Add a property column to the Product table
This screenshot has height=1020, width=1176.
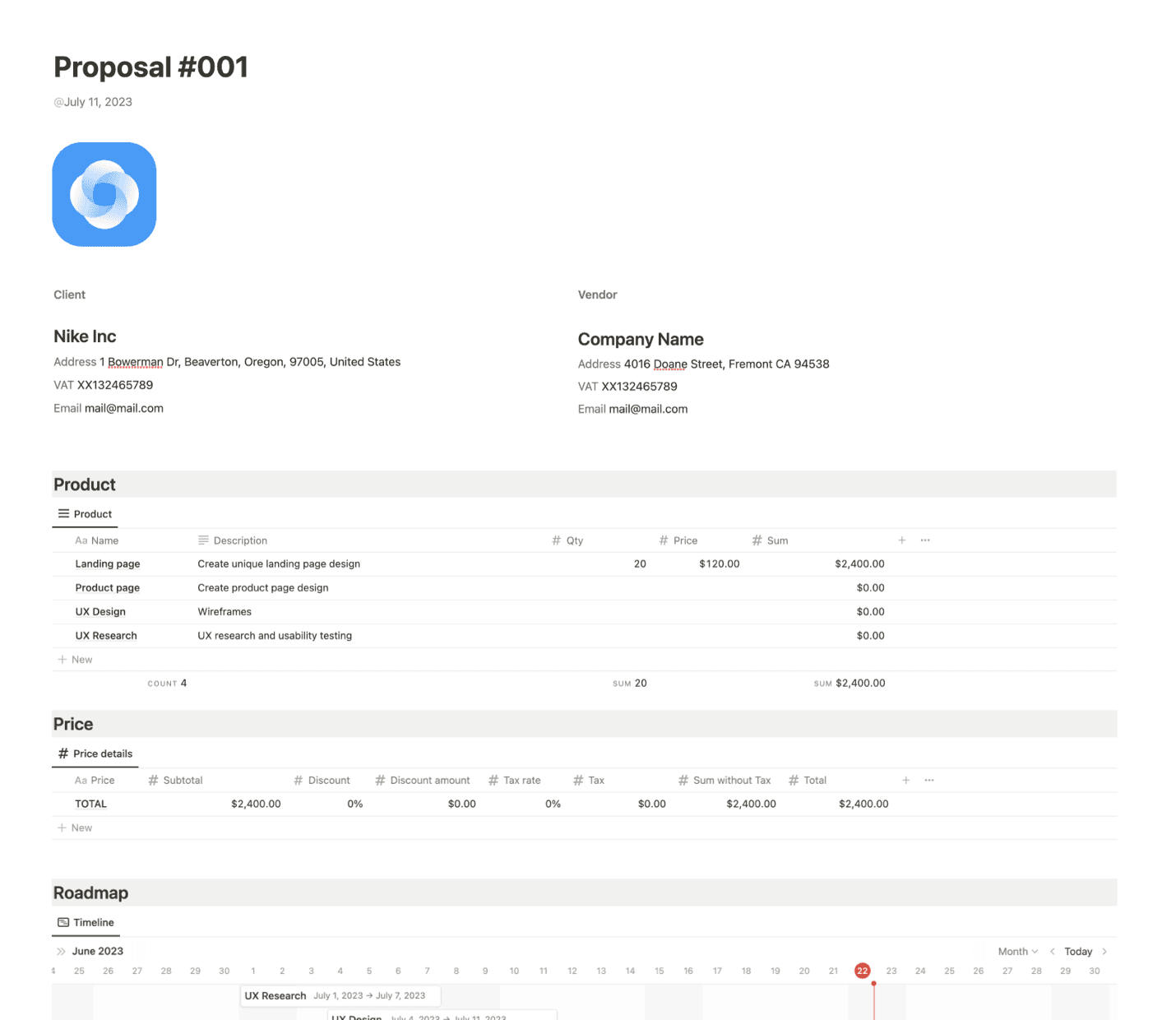tap(902, 540)
